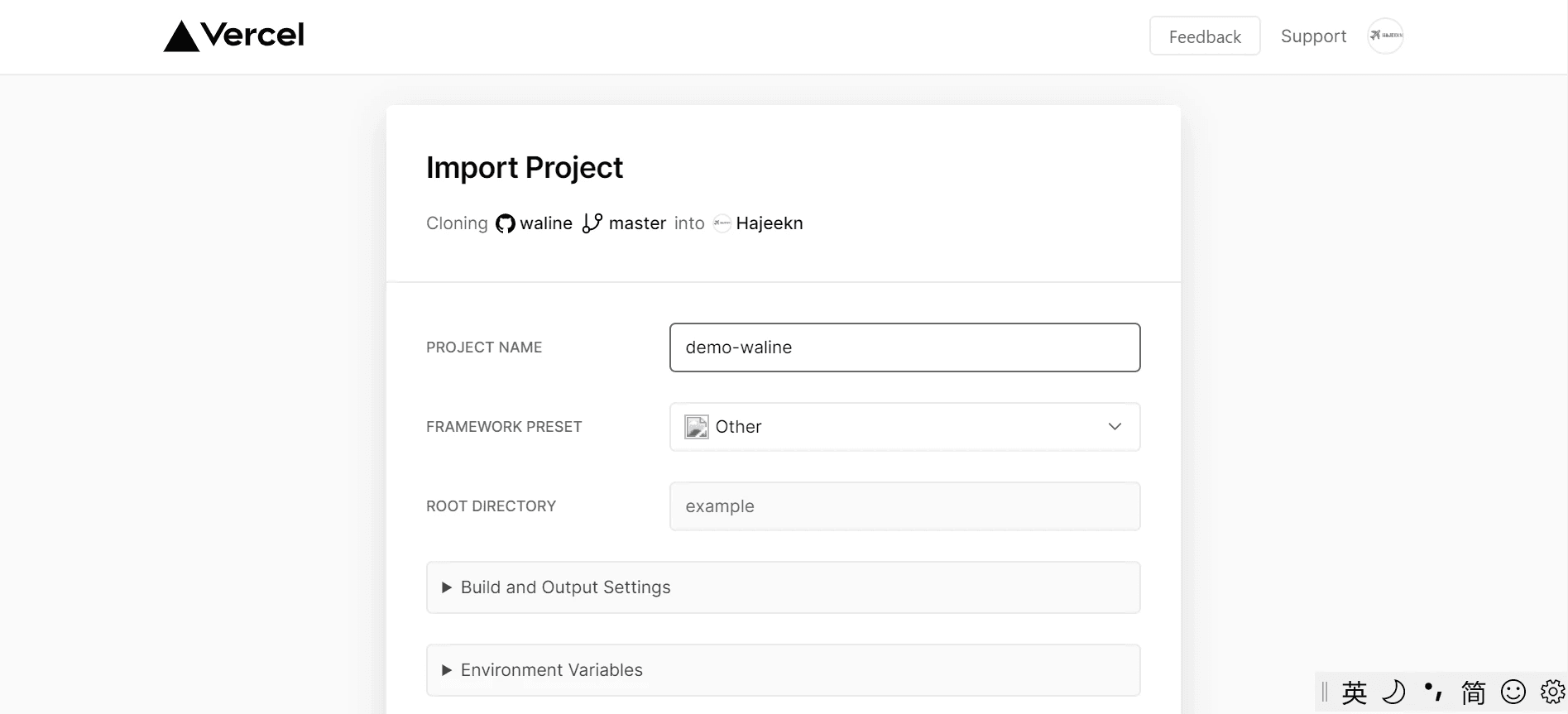This screenshot has height=714, width=1568.
Task: Expand Build and Output Settings
Action: pos(783,587)
